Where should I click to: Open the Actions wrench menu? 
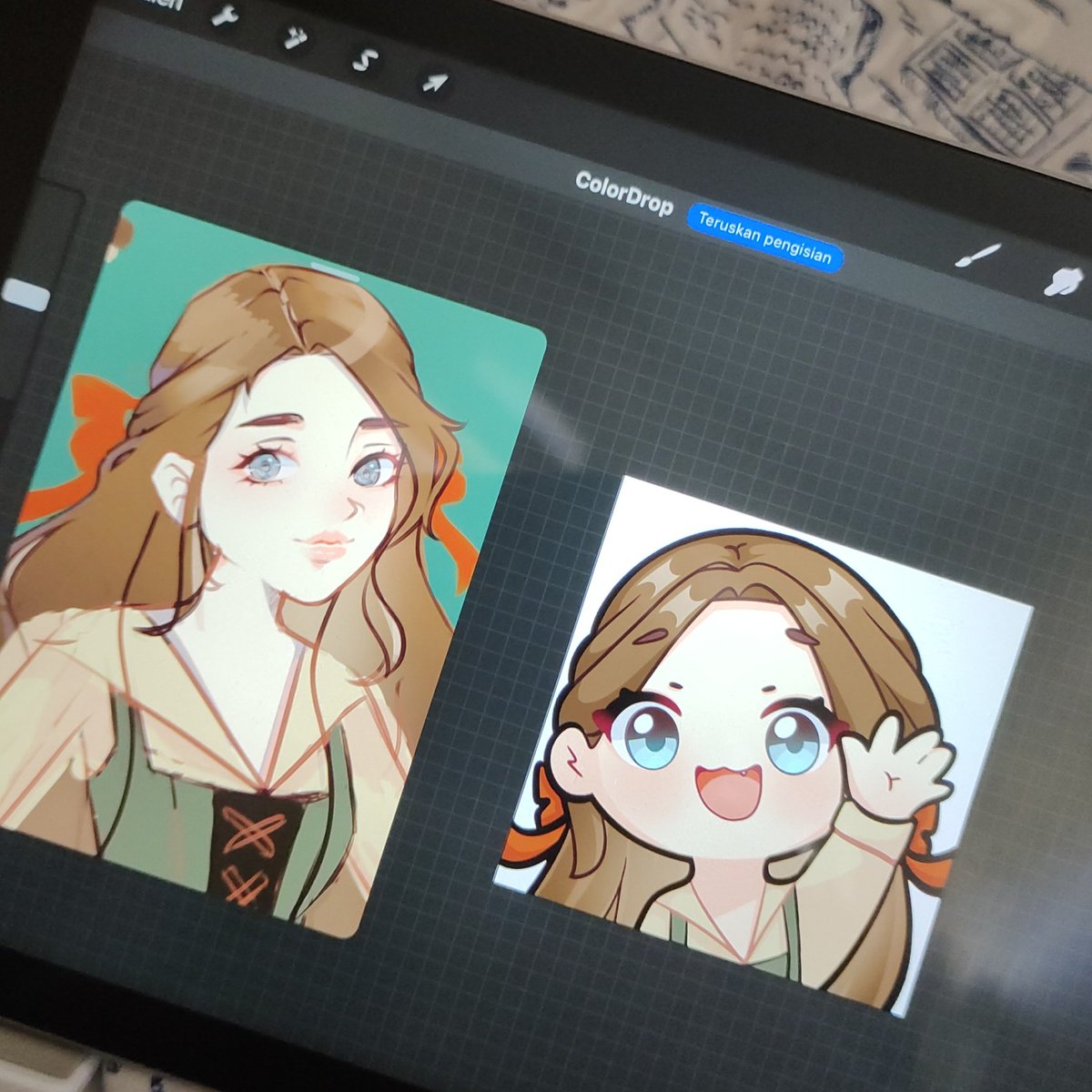pyautogui.click(x=224, y=16)
